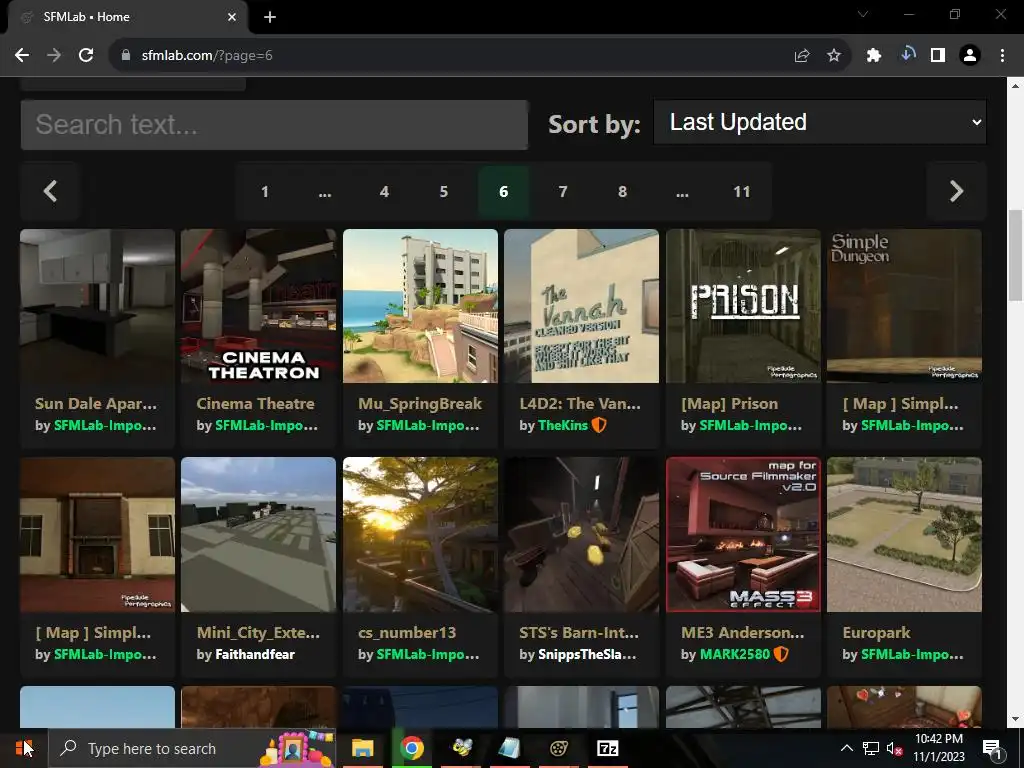Click the share page icon in address bar
This screenshot has width=1024, height=768.
coord(802,56)
